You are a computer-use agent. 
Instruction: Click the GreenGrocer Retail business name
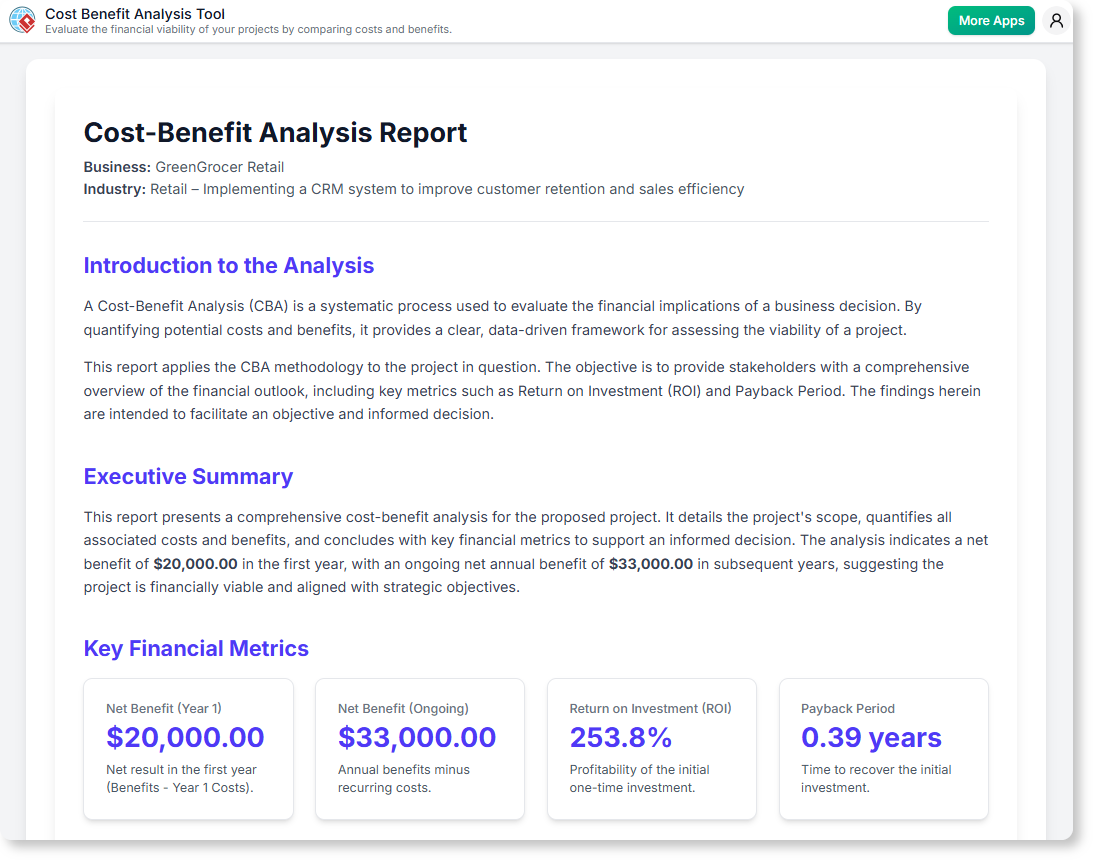tap(219, 167)
